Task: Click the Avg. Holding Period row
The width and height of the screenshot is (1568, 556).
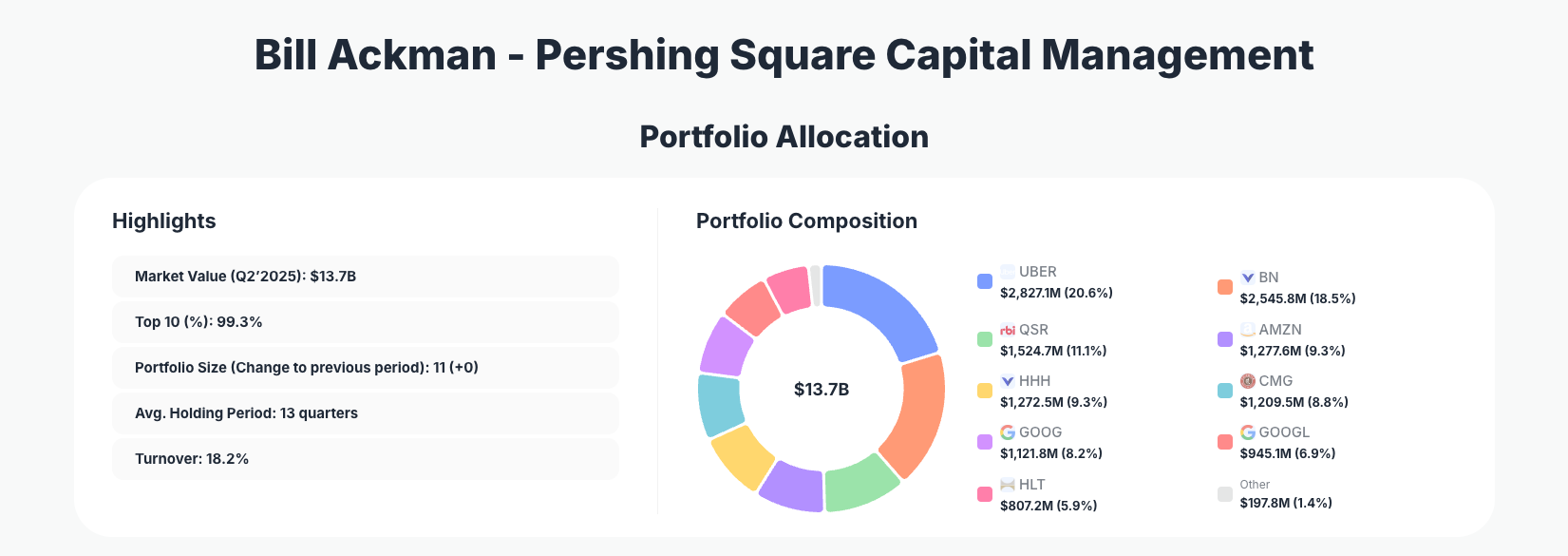Action: pyautogui.click(x=366, y=413)
